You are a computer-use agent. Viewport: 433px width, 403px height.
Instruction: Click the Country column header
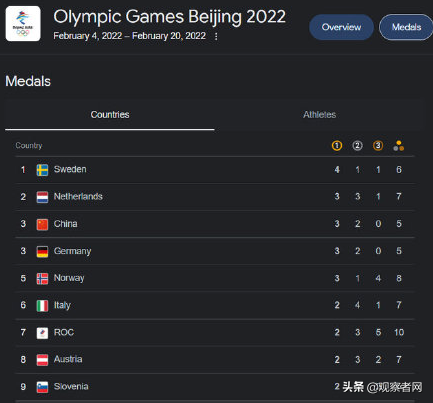tap(29, 146)
